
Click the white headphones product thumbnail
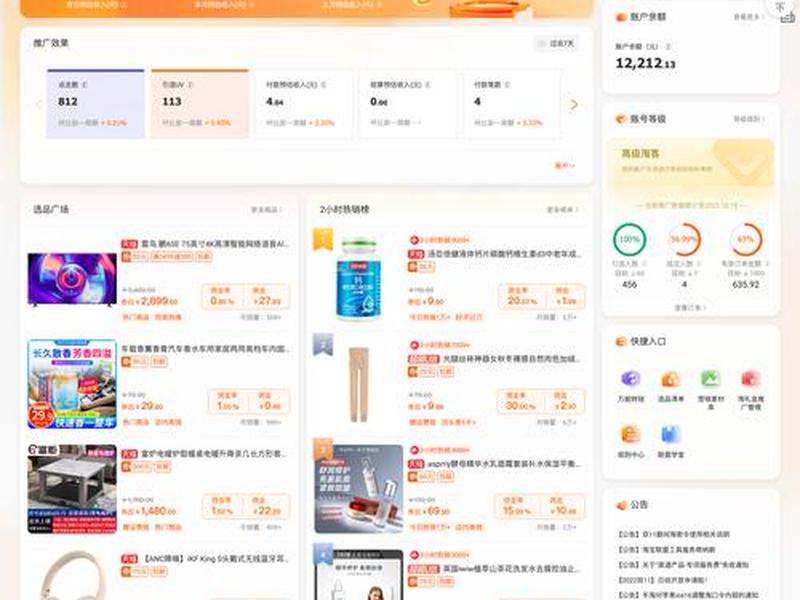point(72,575)
